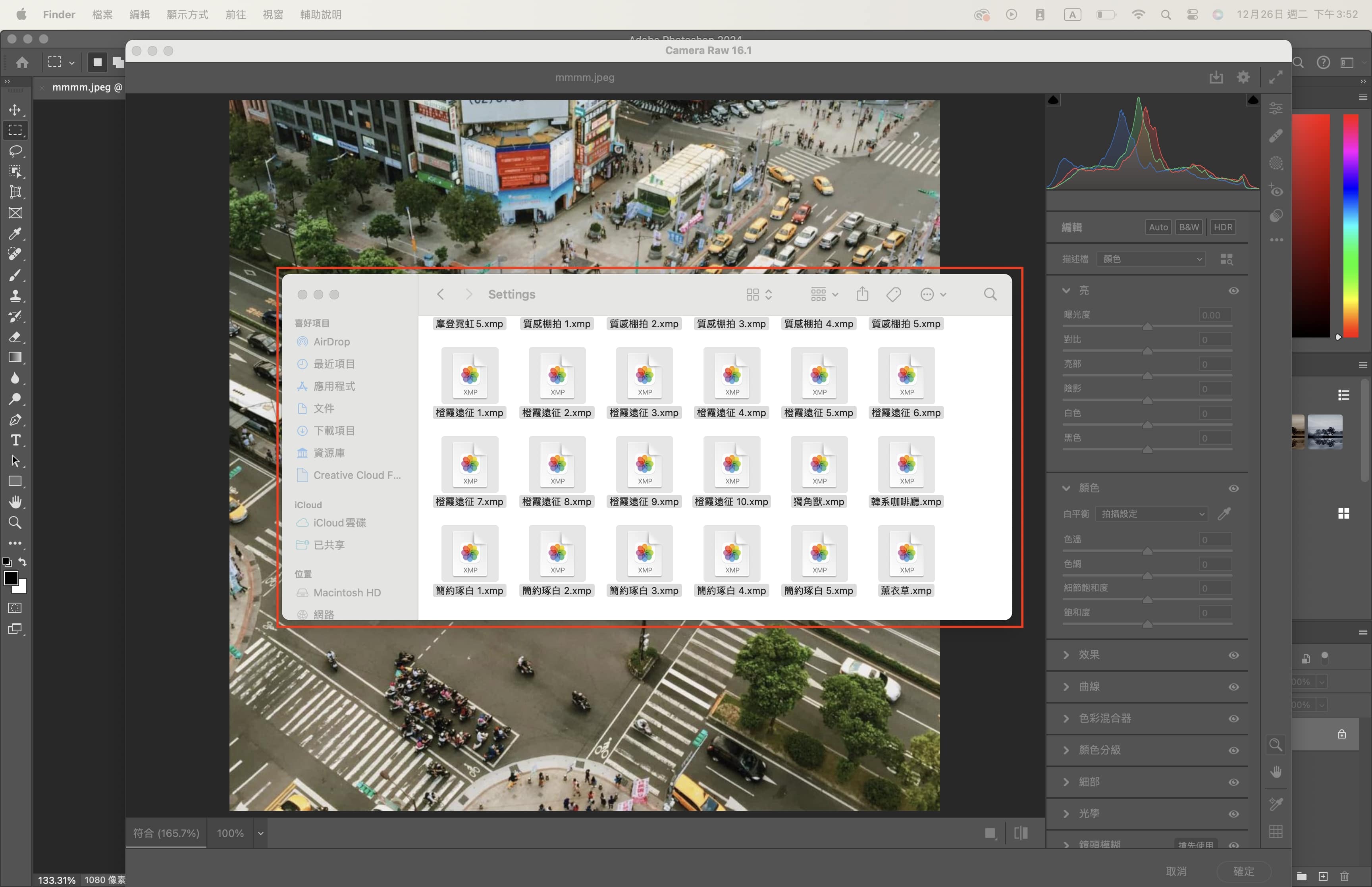The image size is (1372, 887).
Task: Open 視窗 menu in menu bar
Action: pos(273,14)
